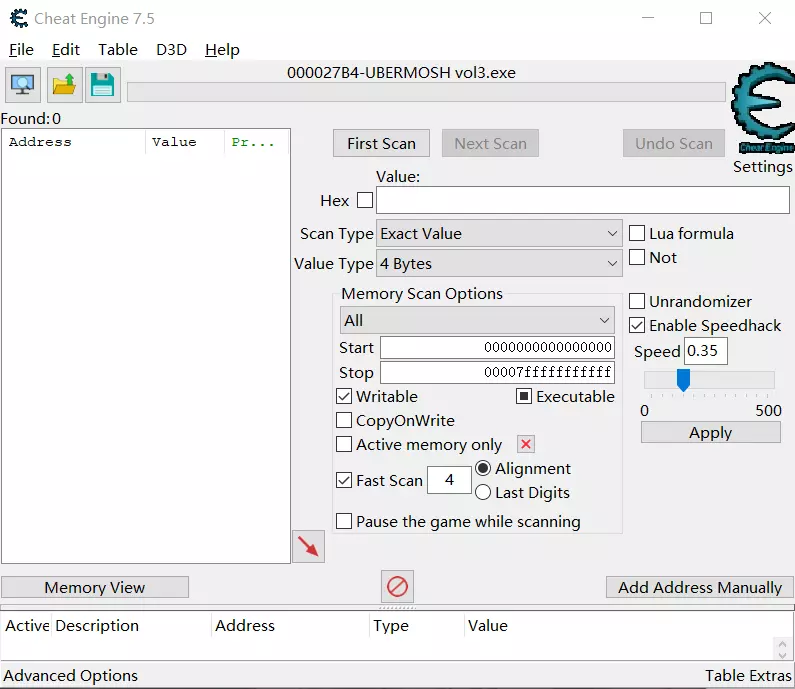Screen dimensions: 795x689
Task: Open the Edit menu
Action: 66,50
